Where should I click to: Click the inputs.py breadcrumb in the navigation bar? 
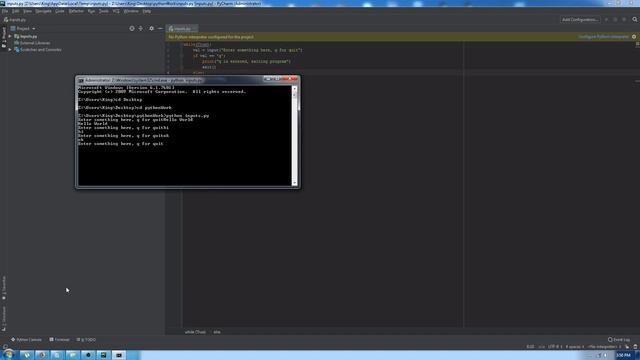15,20
